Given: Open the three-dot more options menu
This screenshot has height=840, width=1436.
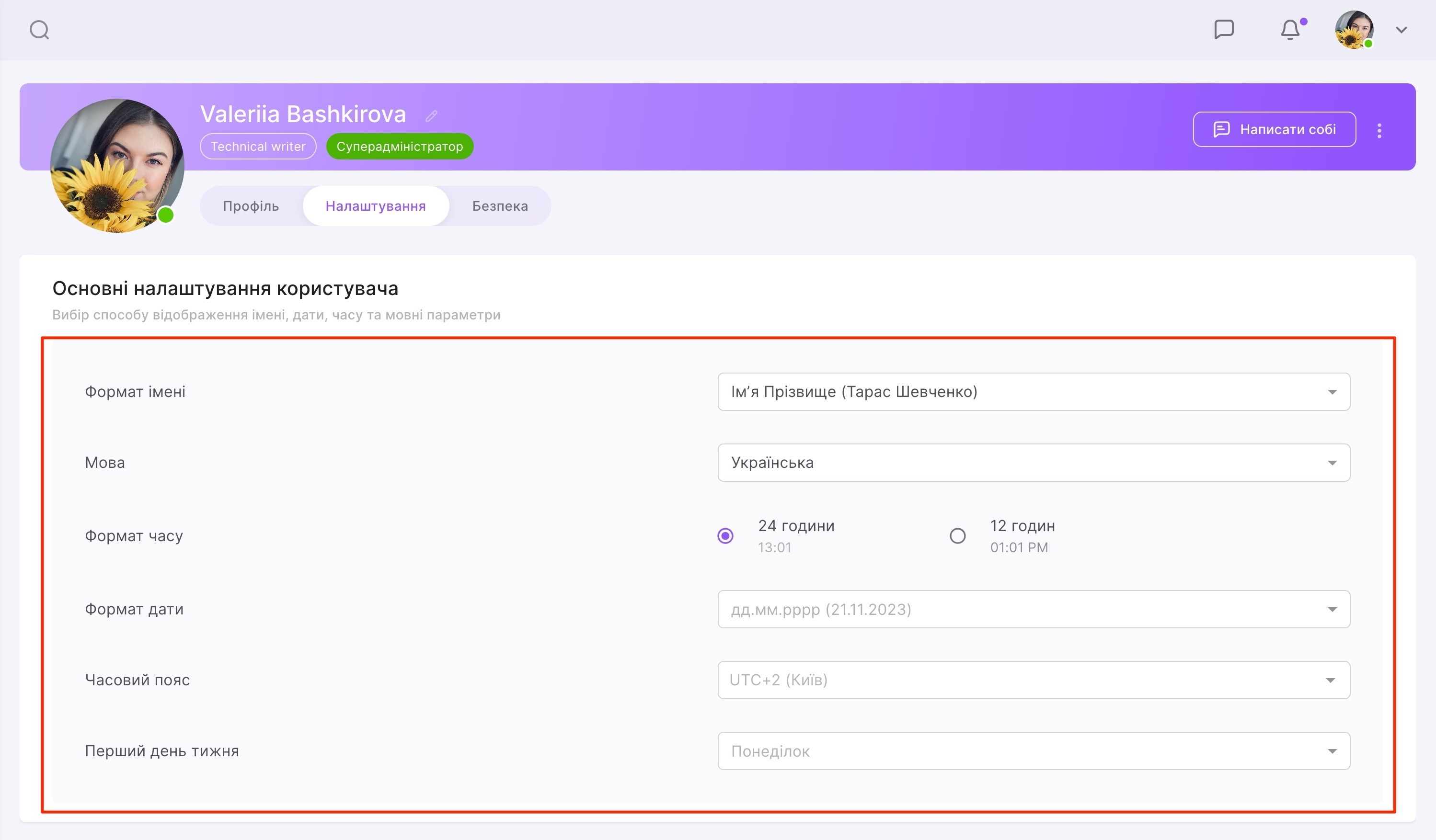Looking at the screenshot, I should 1379,130.
